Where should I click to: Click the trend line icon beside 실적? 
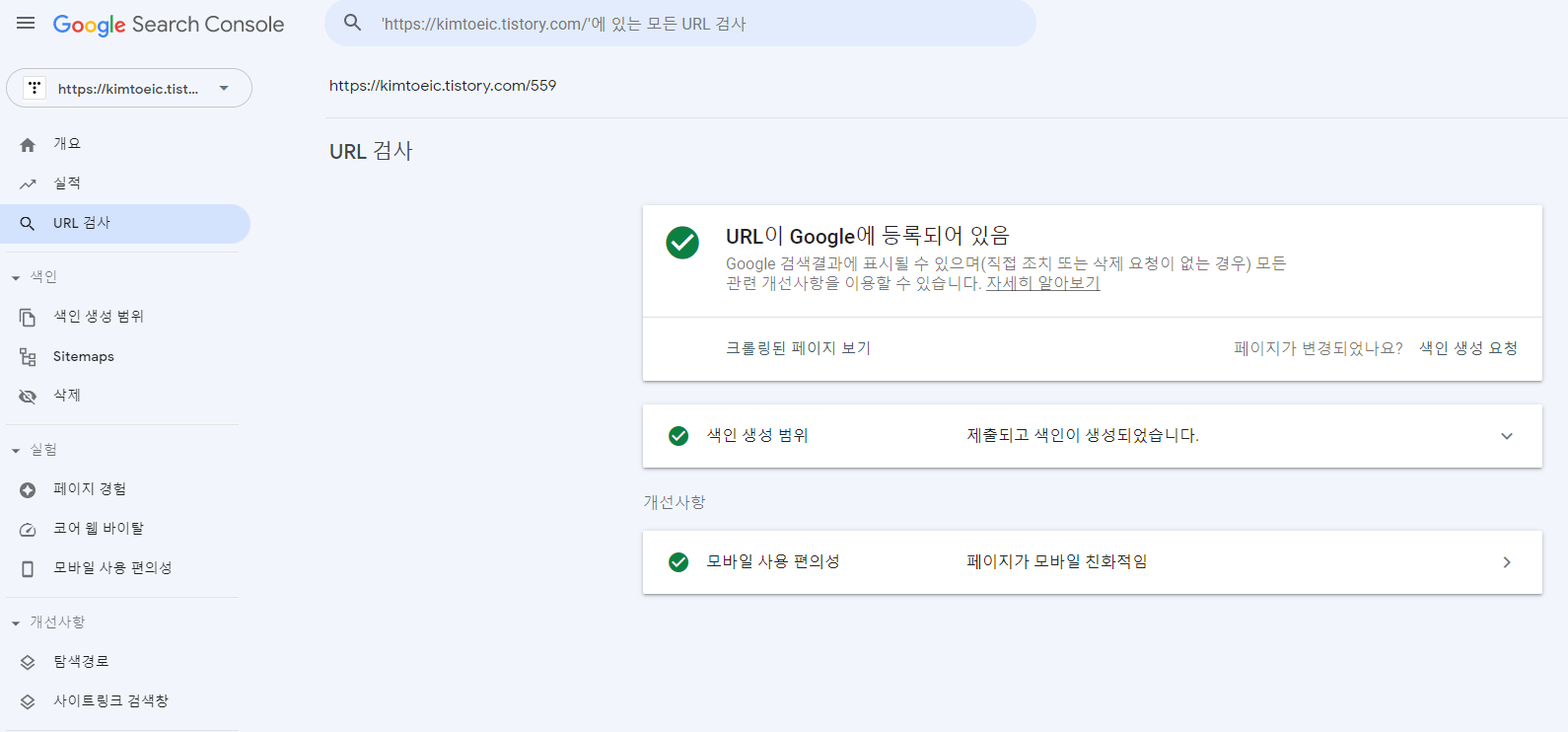pos(28,184)
